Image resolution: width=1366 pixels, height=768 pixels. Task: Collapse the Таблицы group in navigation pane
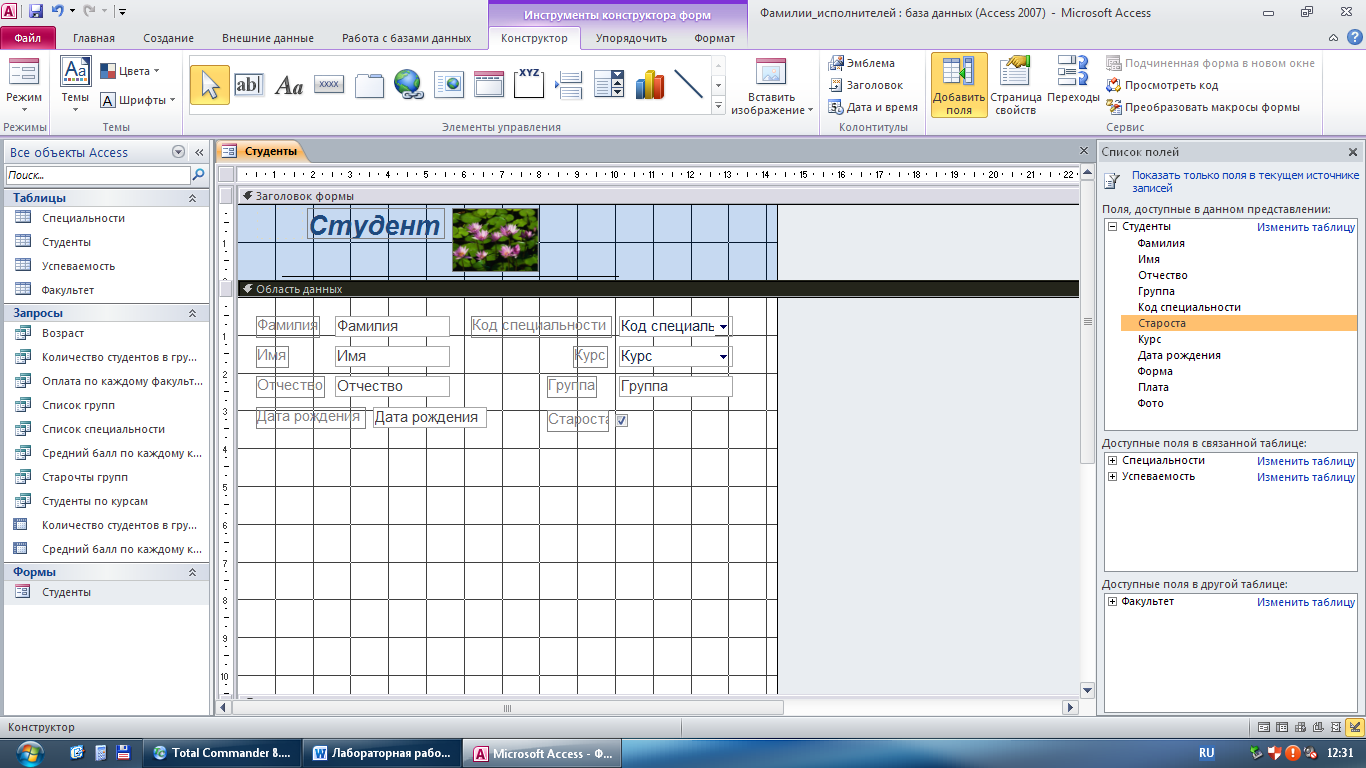[192, 198]
